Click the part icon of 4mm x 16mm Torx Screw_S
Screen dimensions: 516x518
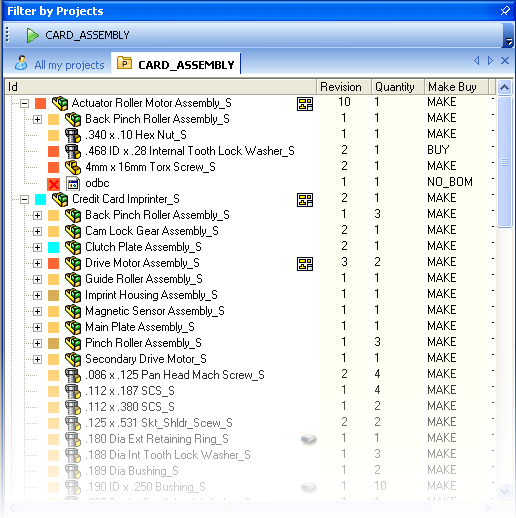[73, 167]
